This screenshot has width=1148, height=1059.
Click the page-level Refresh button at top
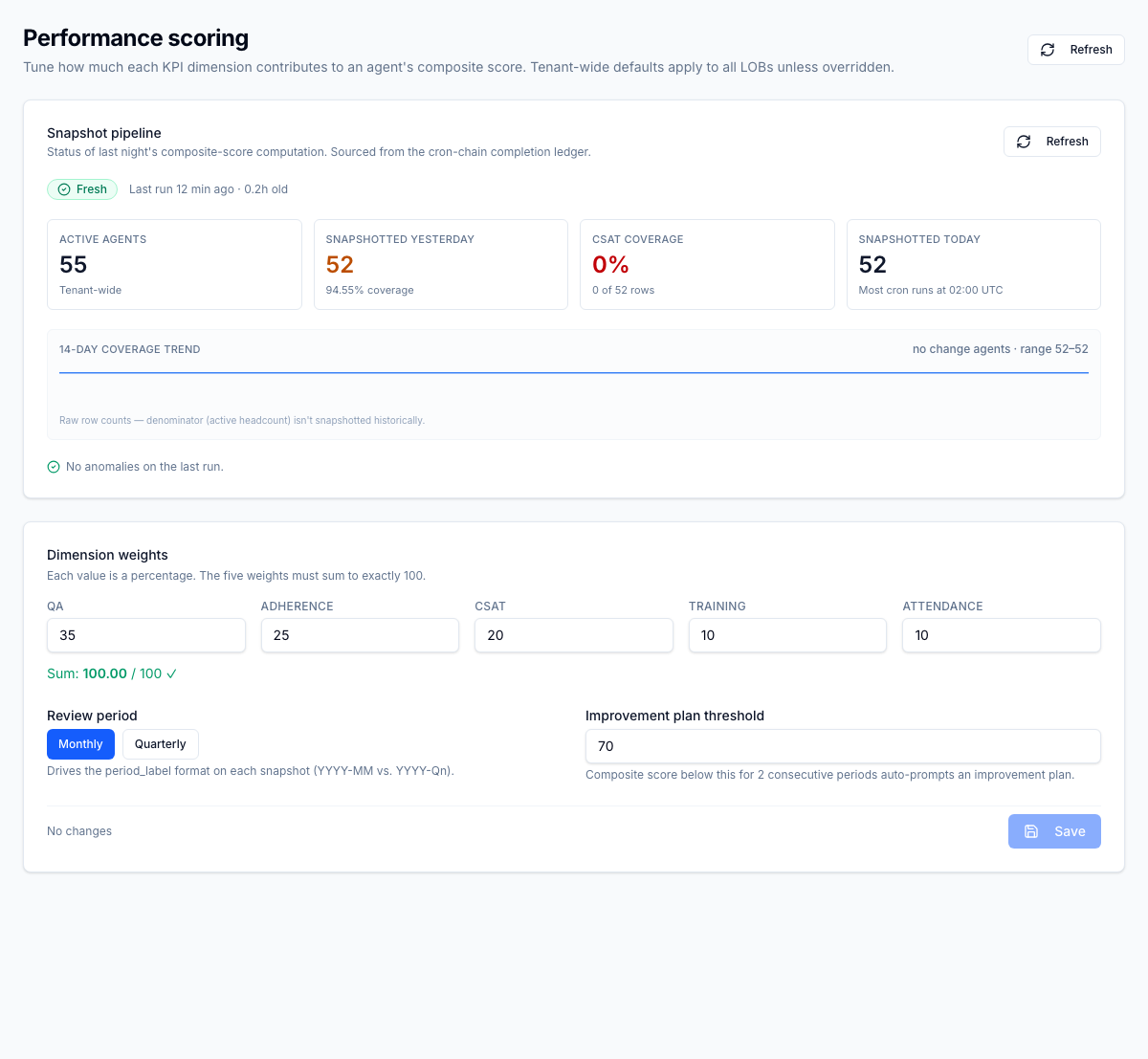click(x=1075, y=50)
